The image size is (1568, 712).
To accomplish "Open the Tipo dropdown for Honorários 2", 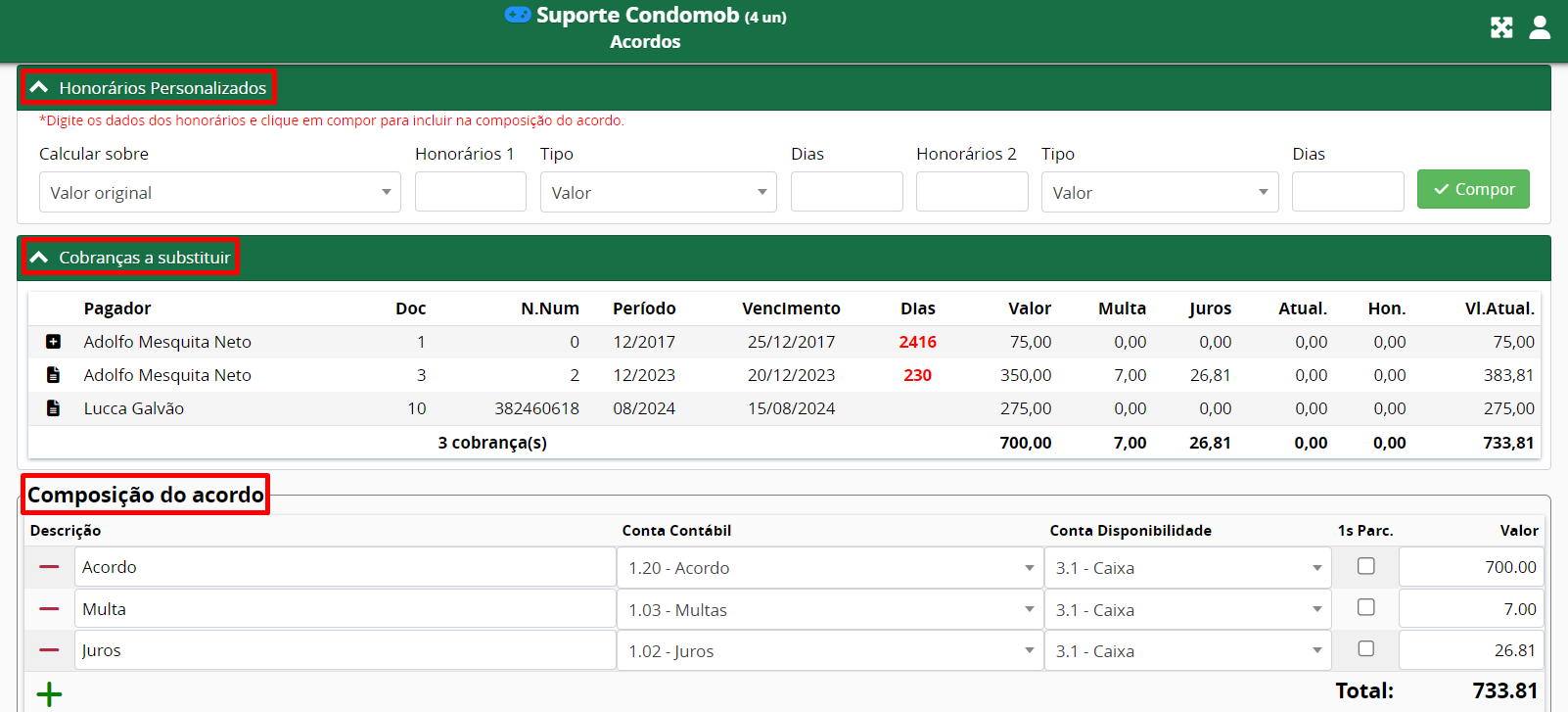I will click(1159, 192).
